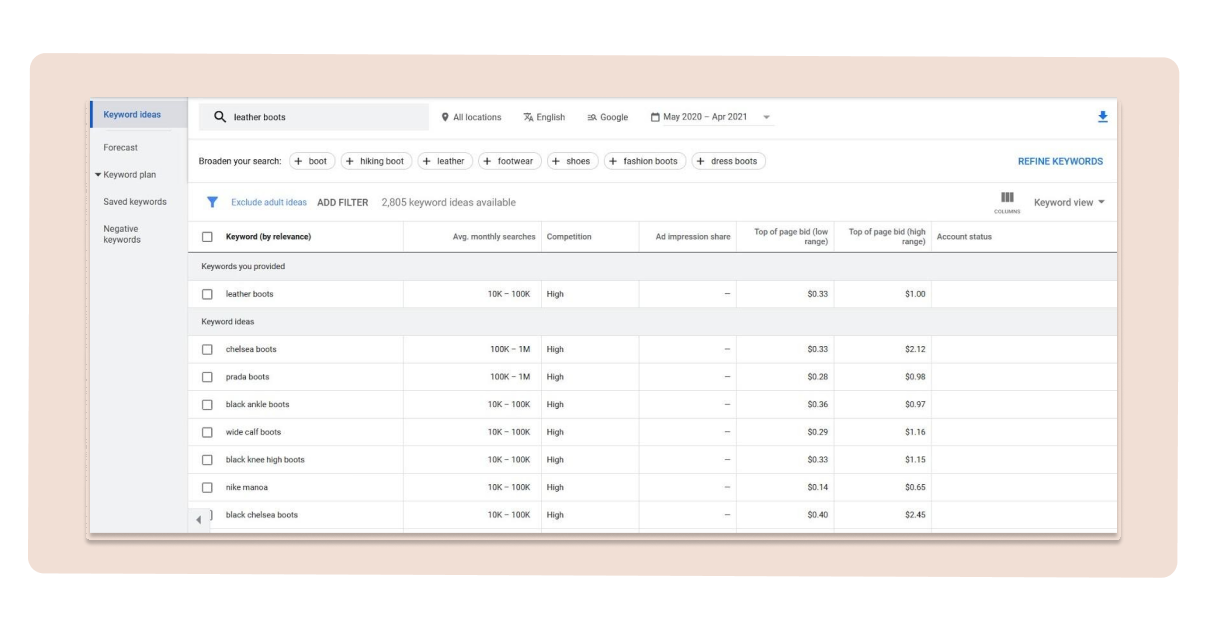This screenshot has width=1208, height=638.
Task: Click the calendar icon for date range
Action: pyautogui.click(x=655, y=117)
